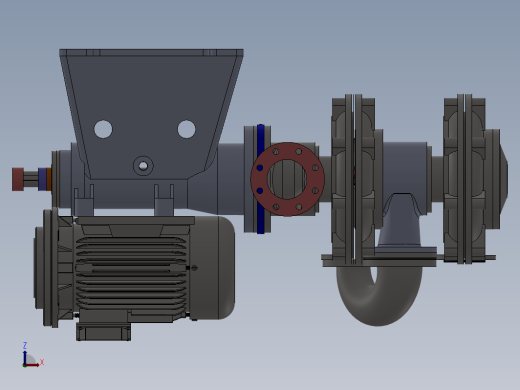The image size is (520, 390).
Task: Select the rounded motor fan cover
Action: 213,267
